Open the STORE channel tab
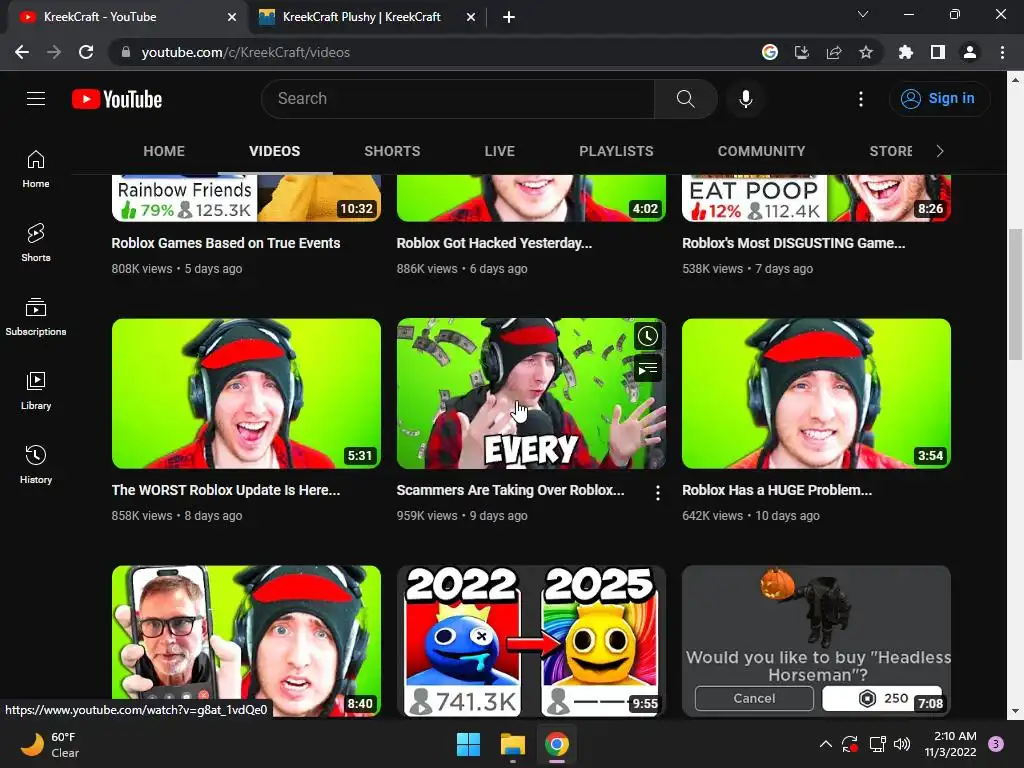This screenshot has height=768, width=1024. point(891,151)
